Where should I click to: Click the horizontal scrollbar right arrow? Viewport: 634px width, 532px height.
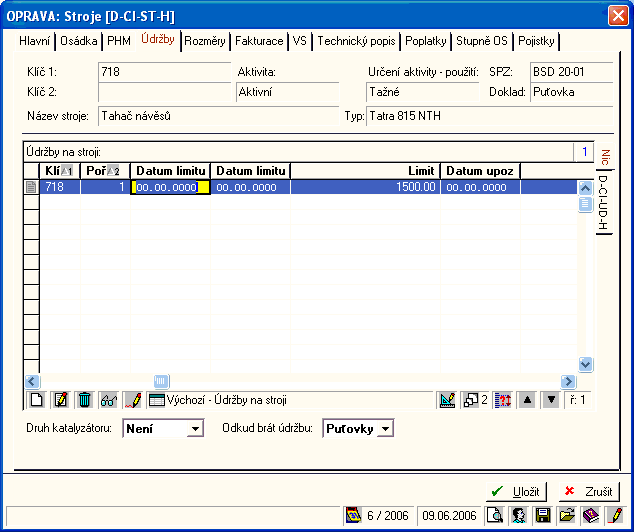click(568, 381)
